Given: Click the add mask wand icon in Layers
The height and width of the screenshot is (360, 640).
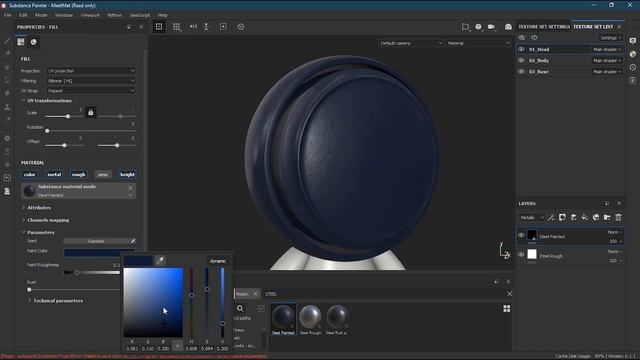Looking at the screenshot, I should pyautogui.click(x=551, y=218).
